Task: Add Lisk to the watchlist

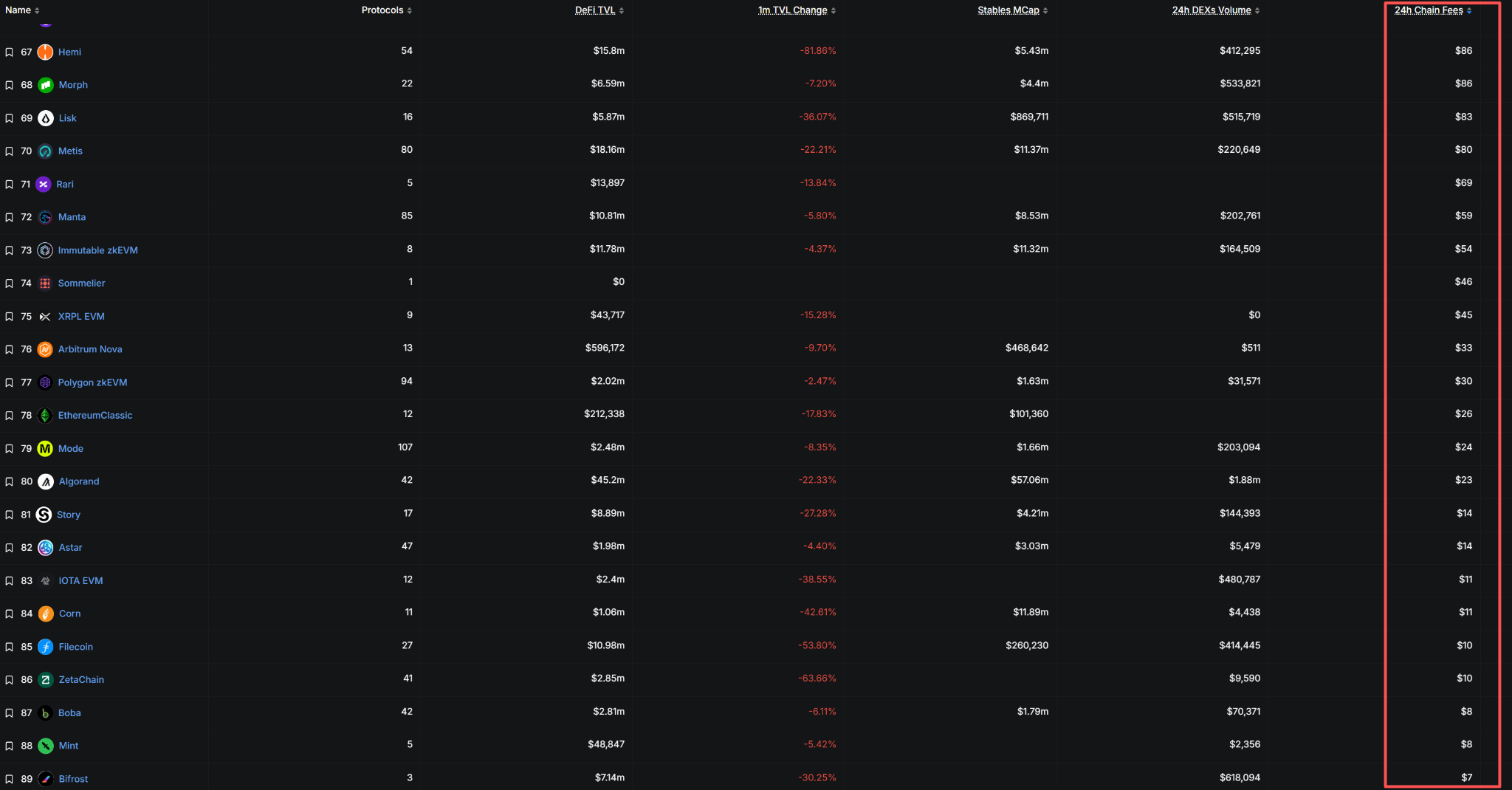Action: [9, 117]
